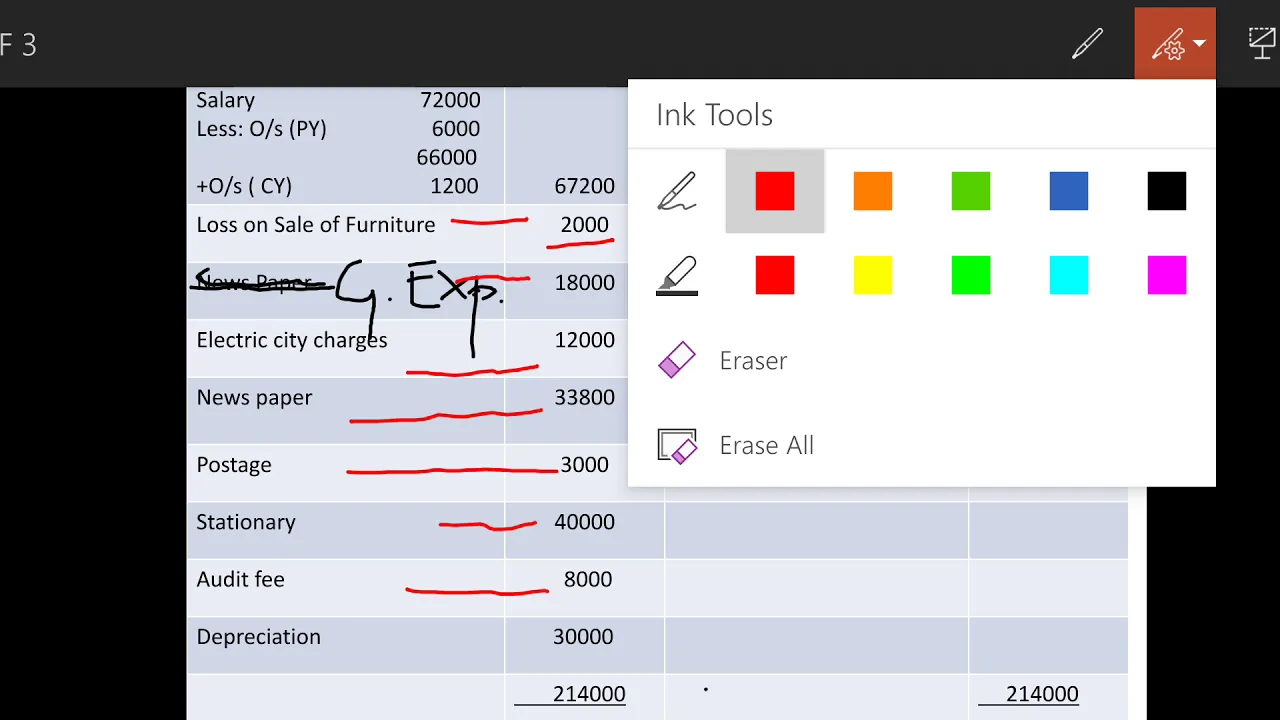Pick the magenta highlighter color

(x=1167, y=275)
